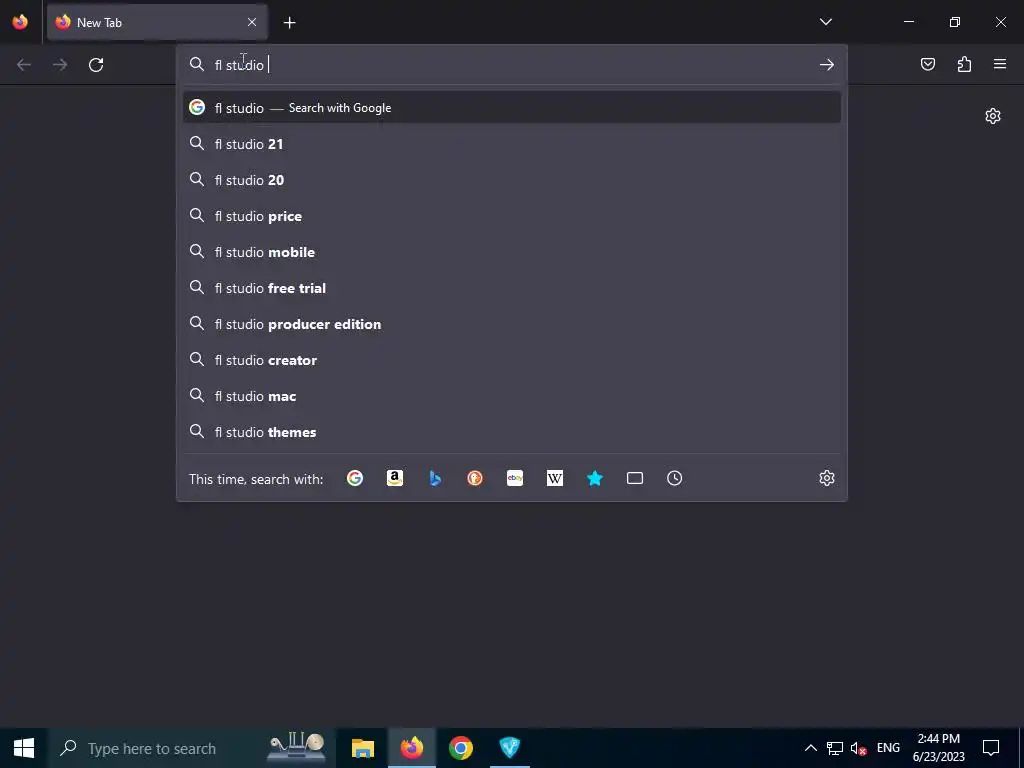Select suggestion 'fl studio 20'

pos(512,180)
